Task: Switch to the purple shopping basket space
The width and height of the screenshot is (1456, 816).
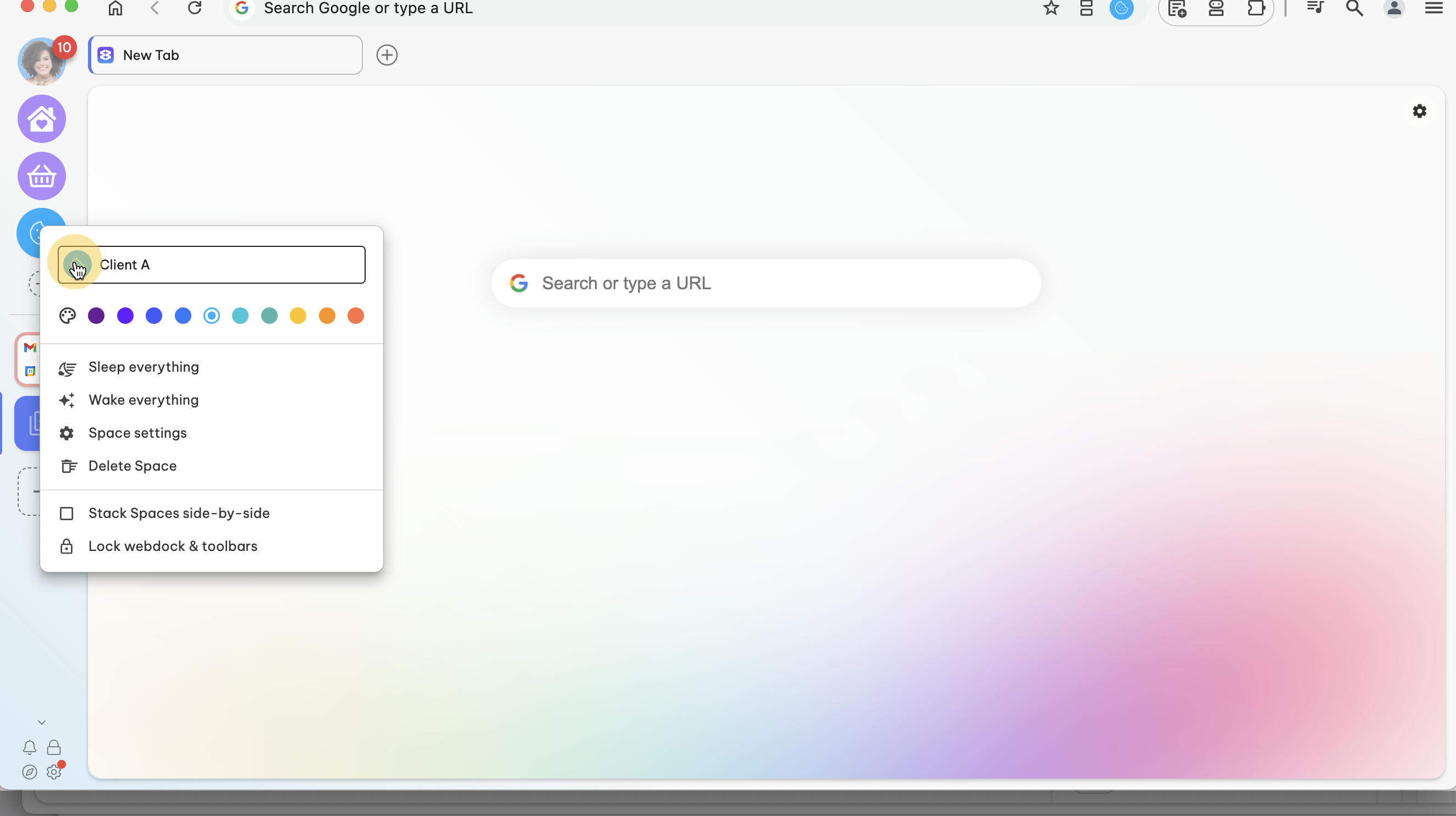Action: [42, 176]
